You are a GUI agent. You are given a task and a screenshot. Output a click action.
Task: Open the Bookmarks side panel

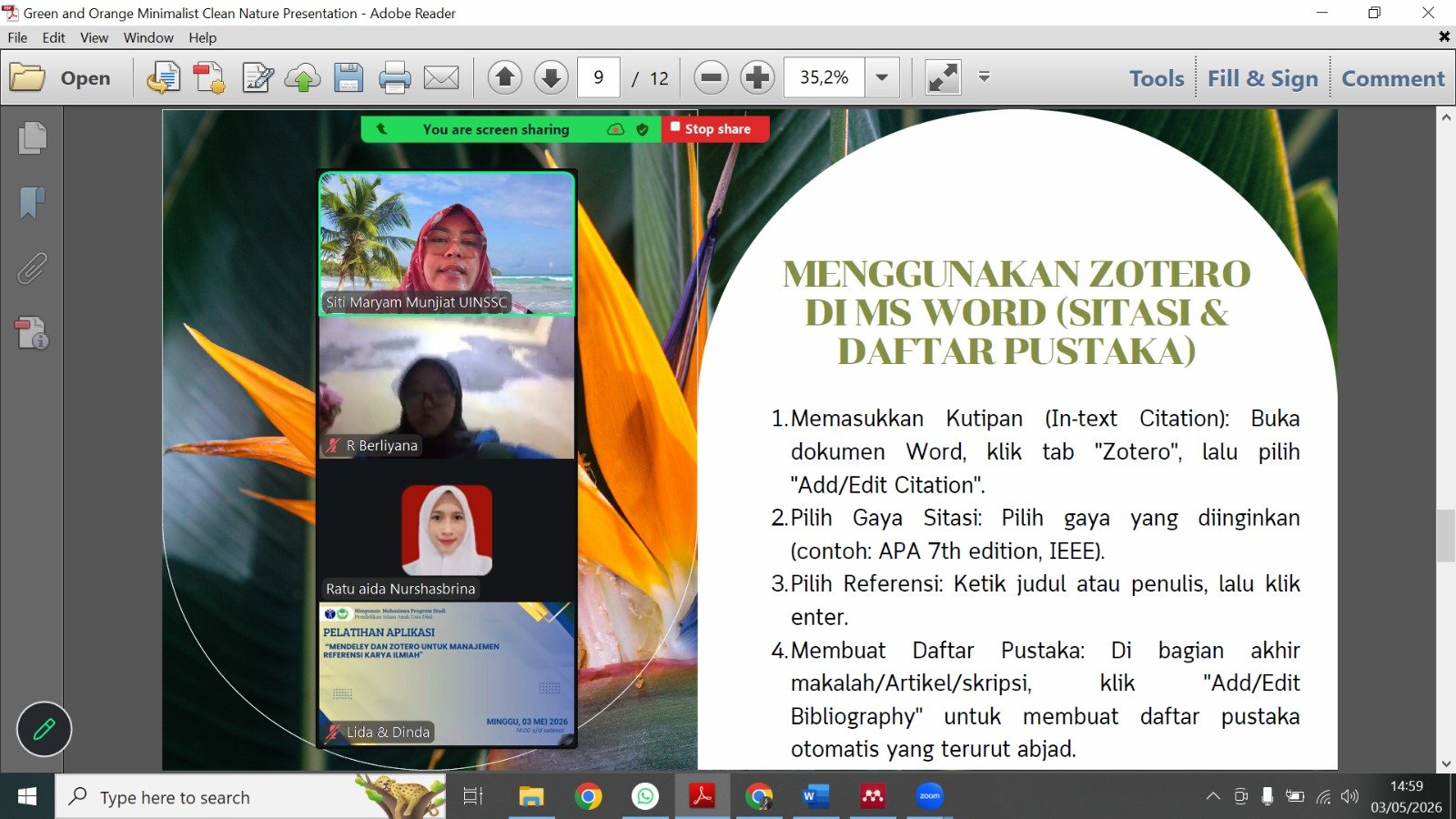(32, 203)
